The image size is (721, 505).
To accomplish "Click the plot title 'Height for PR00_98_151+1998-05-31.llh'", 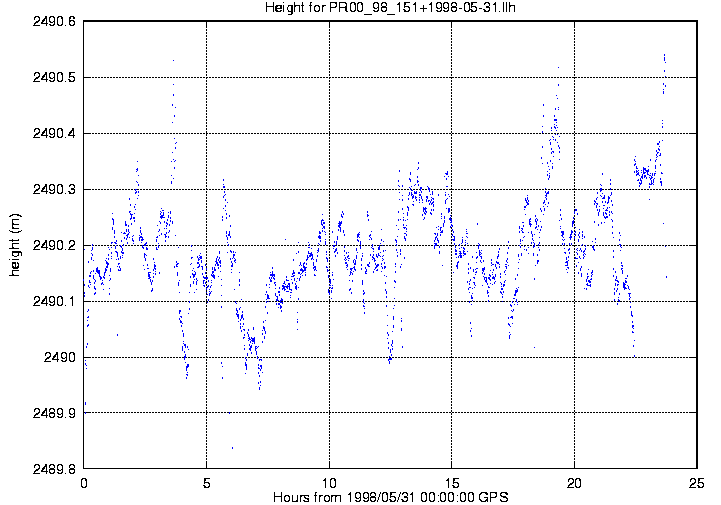I will pyautogui.click(x=390, y=8).
